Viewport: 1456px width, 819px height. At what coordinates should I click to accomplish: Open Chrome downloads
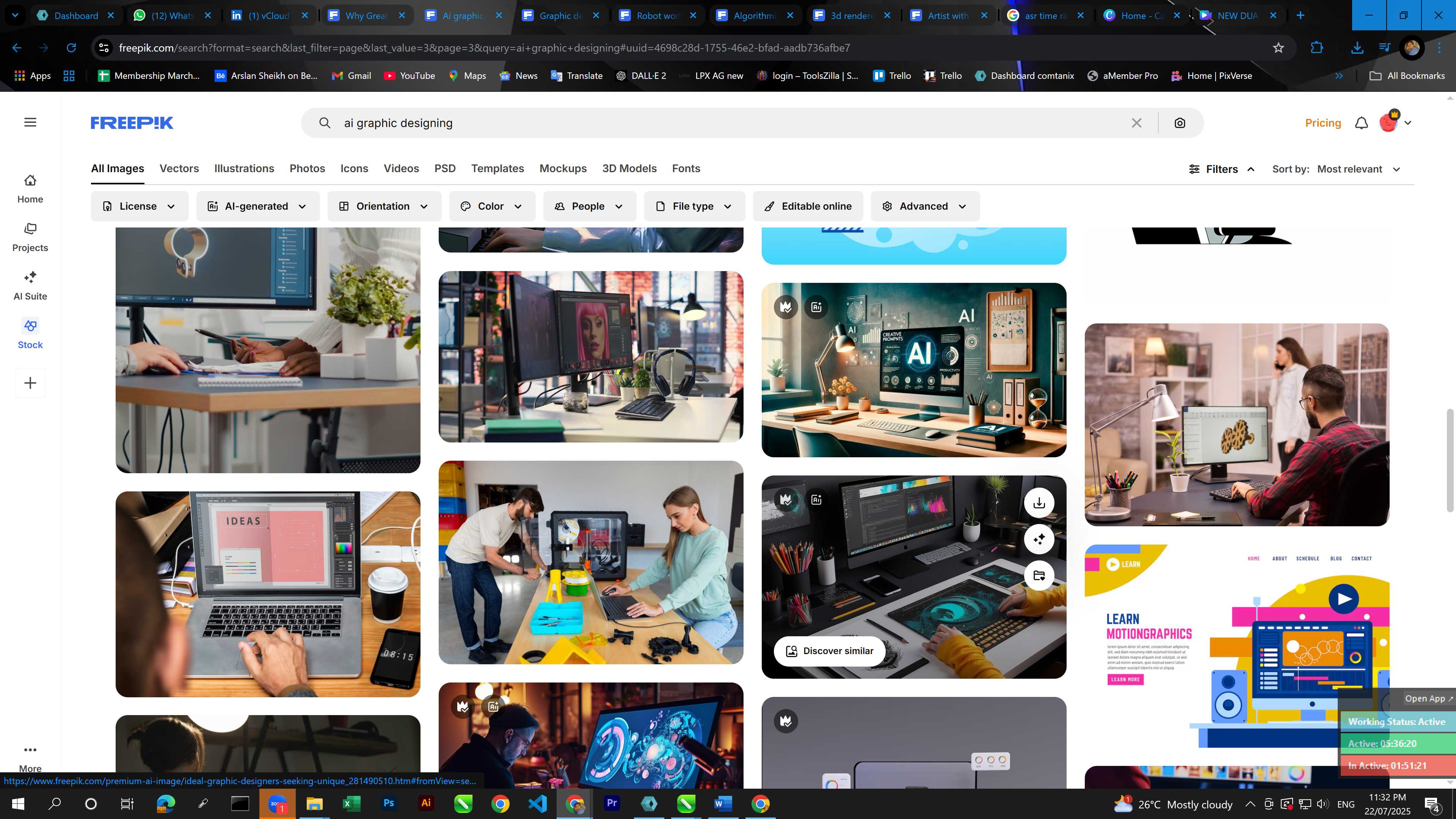click(x=1357, y=48)
